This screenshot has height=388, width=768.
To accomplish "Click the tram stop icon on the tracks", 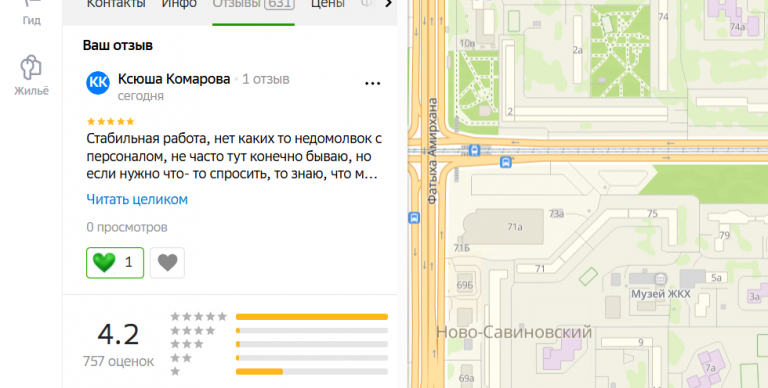I will [474, 150].
